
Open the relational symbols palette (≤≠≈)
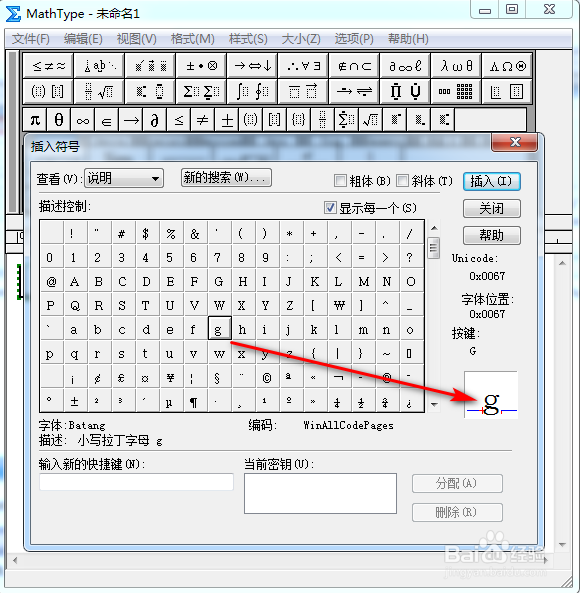click(x=48, y=66)
